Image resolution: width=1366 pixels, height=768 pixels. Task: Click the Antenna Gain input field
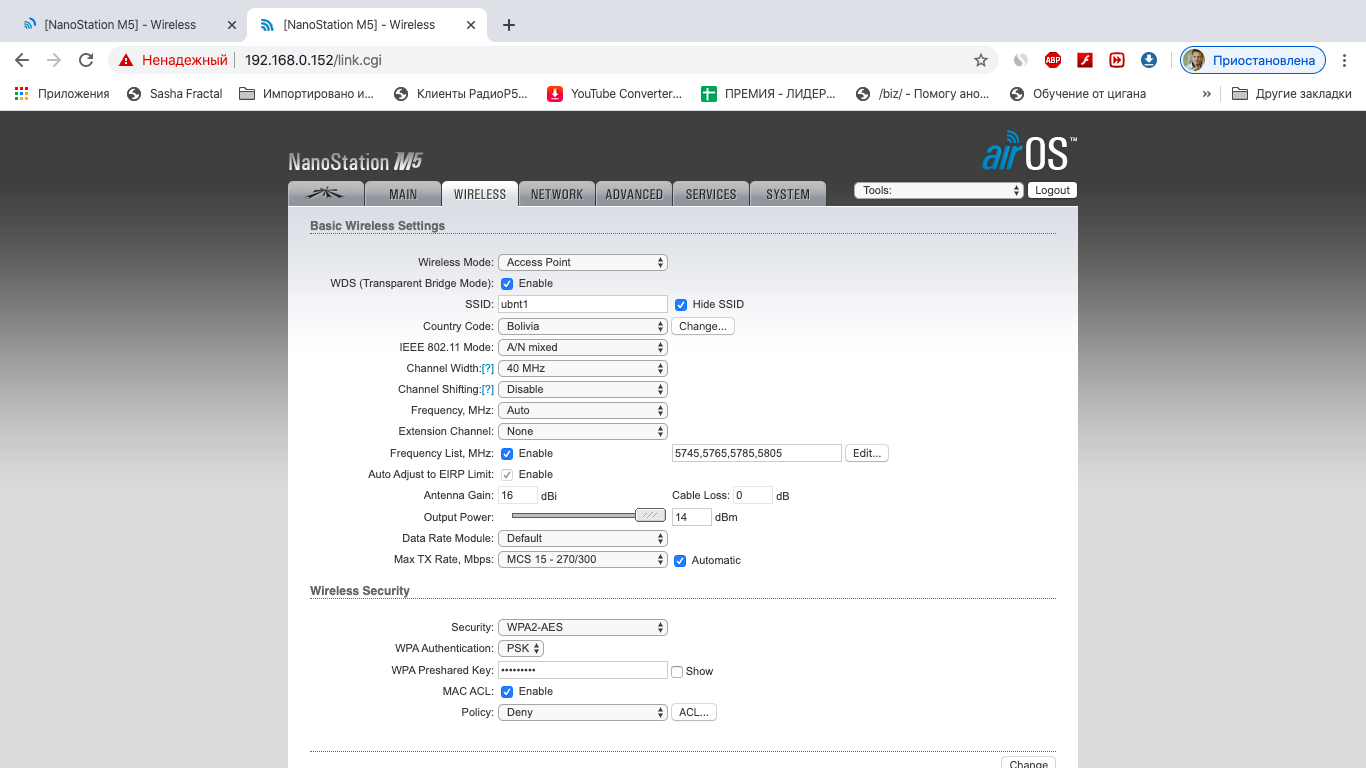(518, 496)
